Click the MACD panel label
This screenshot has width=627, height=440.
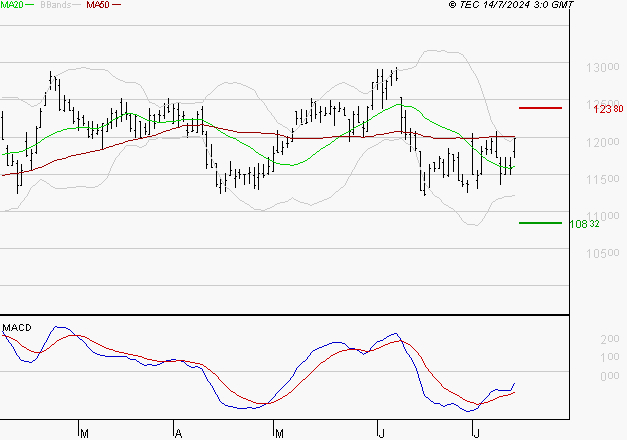click(x=17, y=328)
